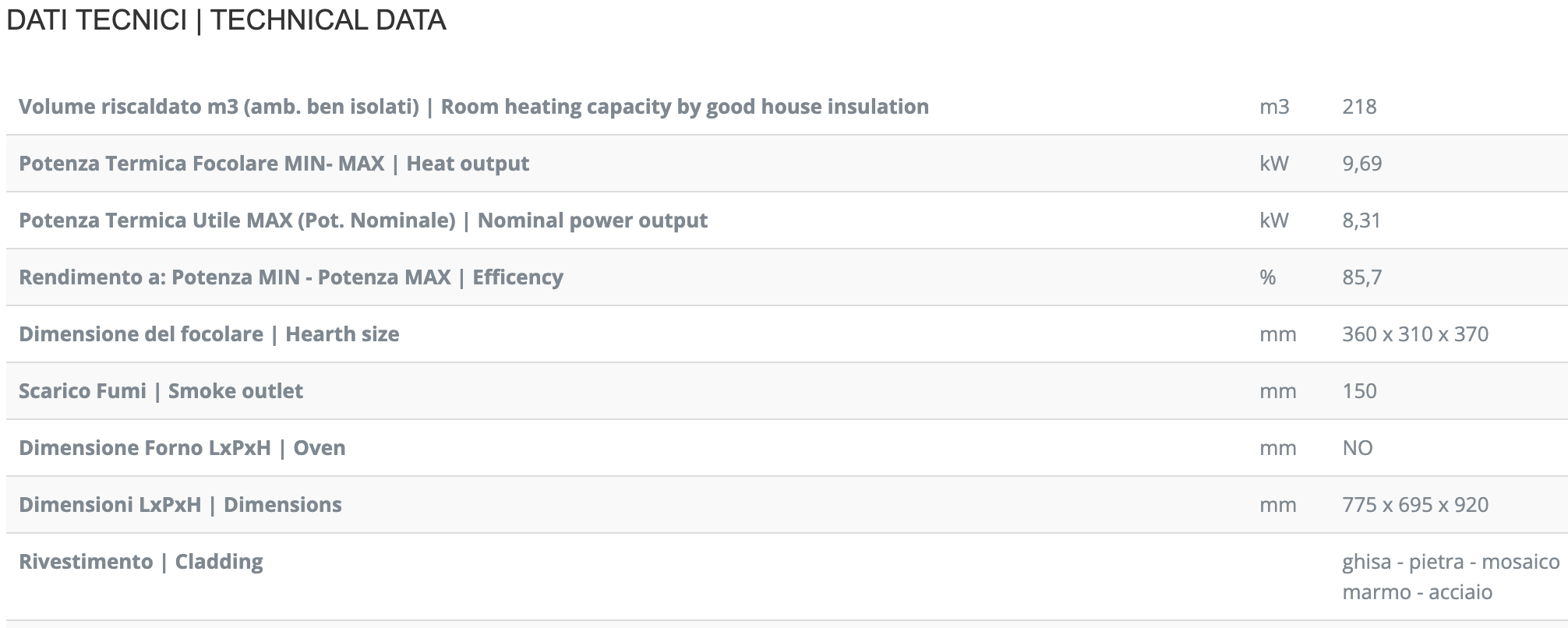Click the 218 room heating value
This screenshot has height=628, width=1568.
coord(1359,107)
